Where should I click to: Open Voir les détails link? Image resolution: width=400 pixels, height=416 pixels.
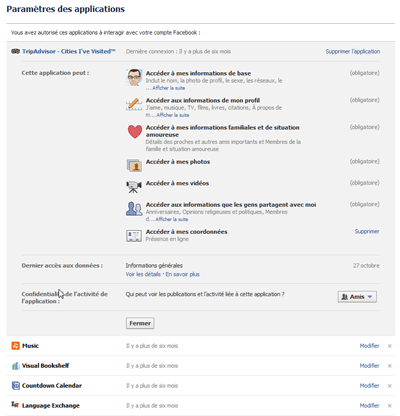pos(143,274)
